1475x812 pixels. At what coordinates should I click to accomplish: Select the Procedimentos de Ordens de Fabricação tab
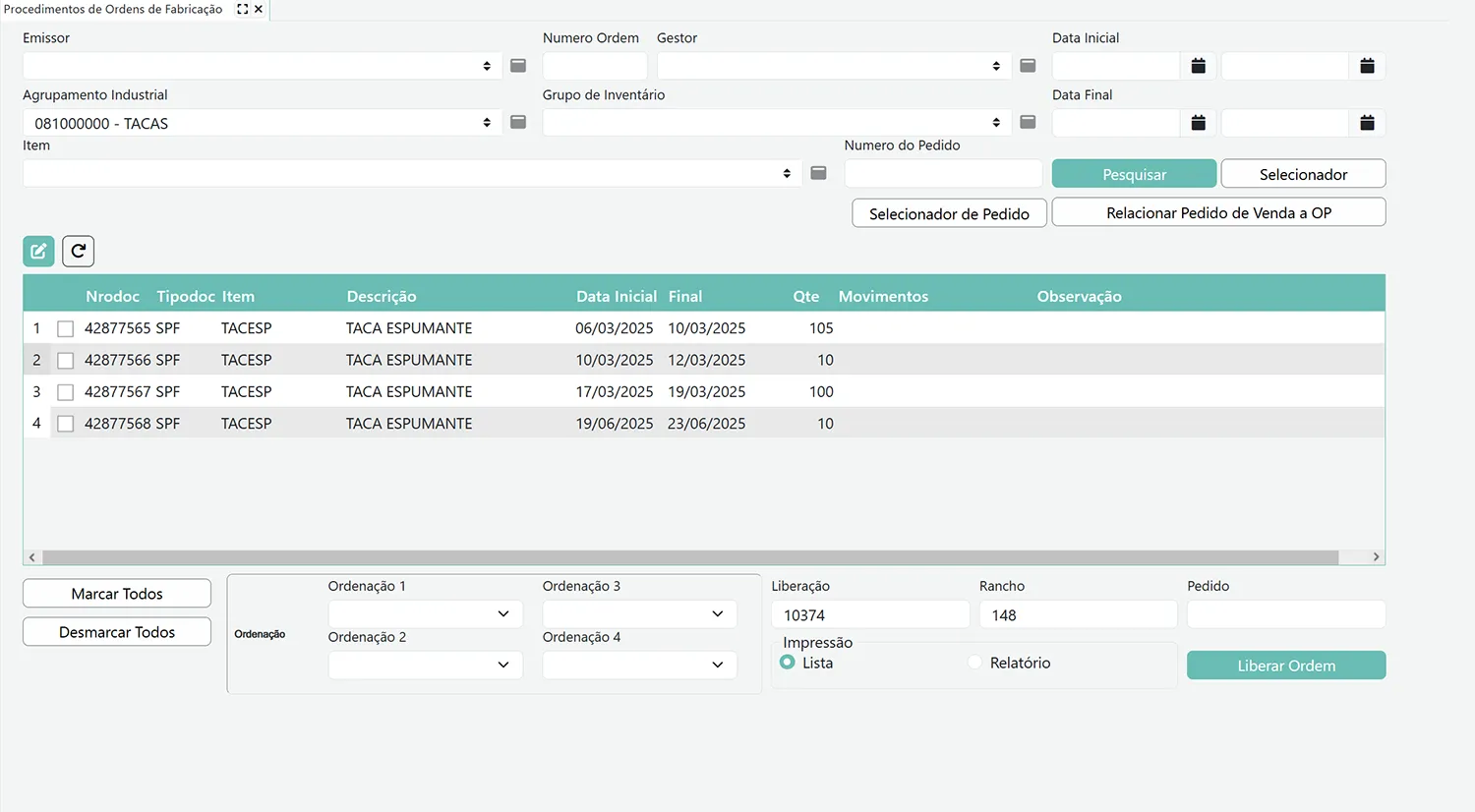(113, 9)
